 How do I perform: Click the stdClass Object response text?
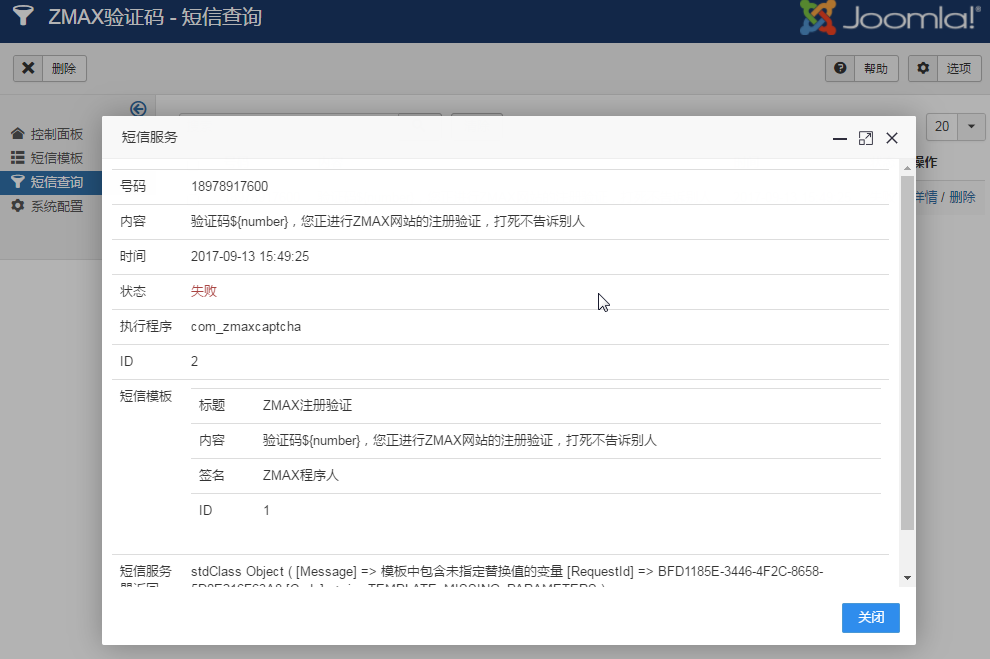coord(507,578)
